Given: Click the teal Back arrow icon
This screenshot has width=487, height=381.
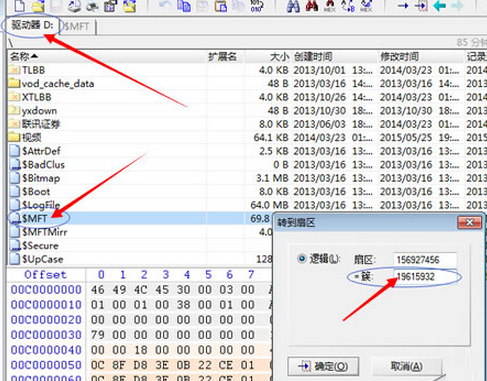Looking at the screenshot, I should pyautogui.click(x=439, y=6).
